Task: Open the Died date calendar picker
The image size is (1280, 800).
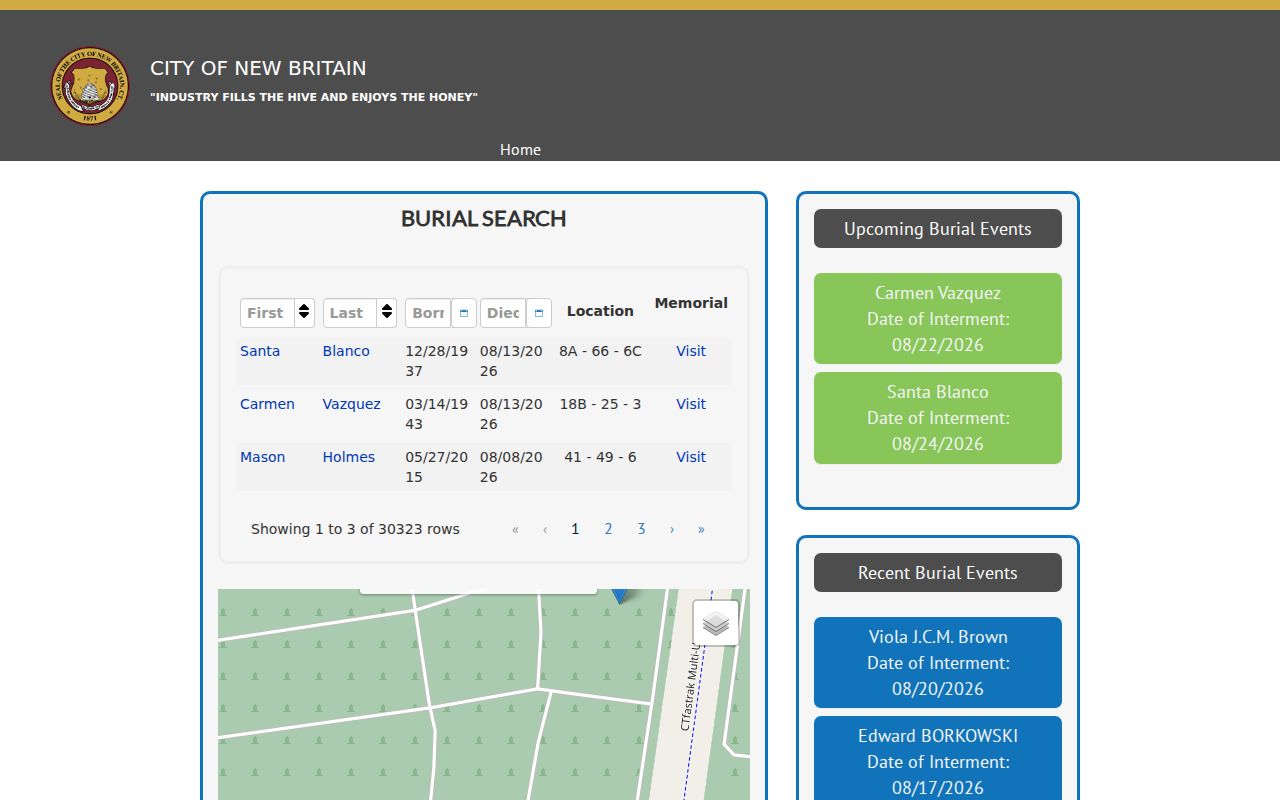Action: (539, 313)
